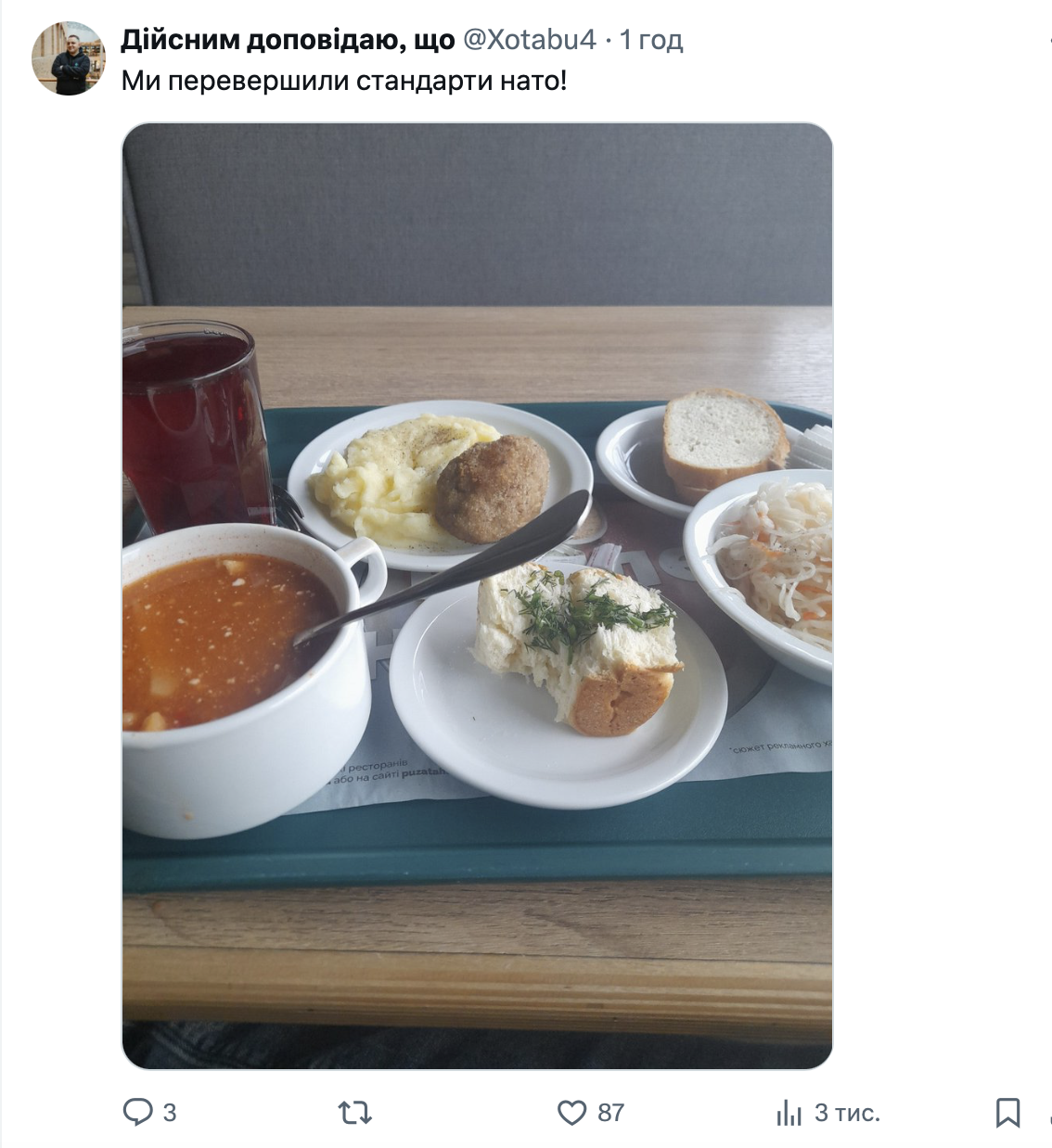
Task: Open the photo at the mashed potato plate
Action: coord(436,482)
